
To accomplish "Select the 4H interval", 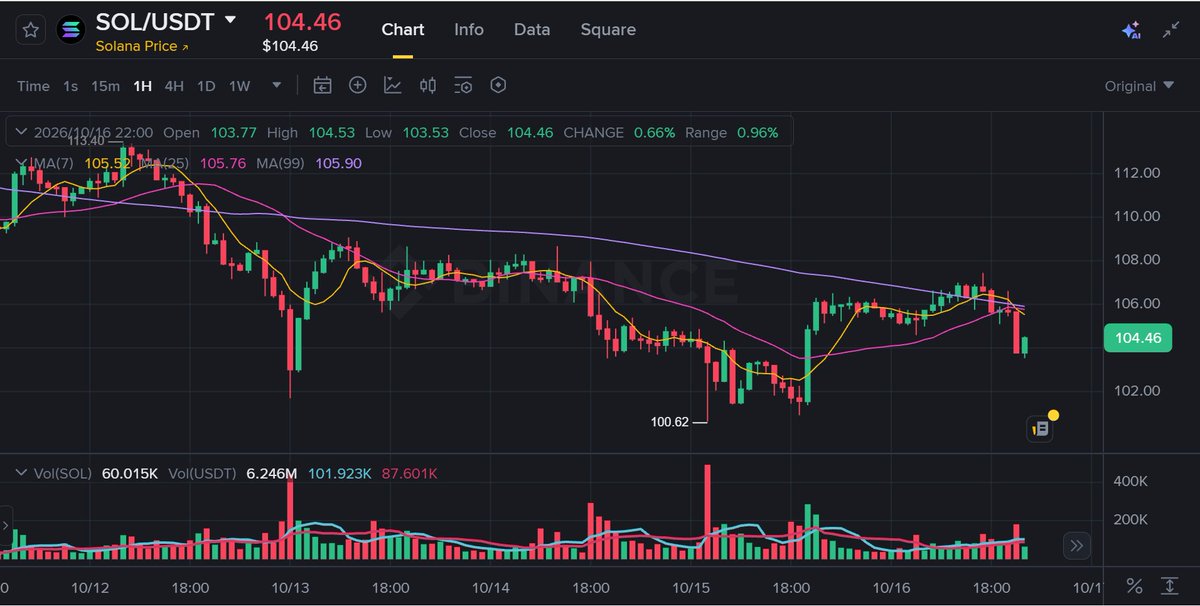I will 174,86.
